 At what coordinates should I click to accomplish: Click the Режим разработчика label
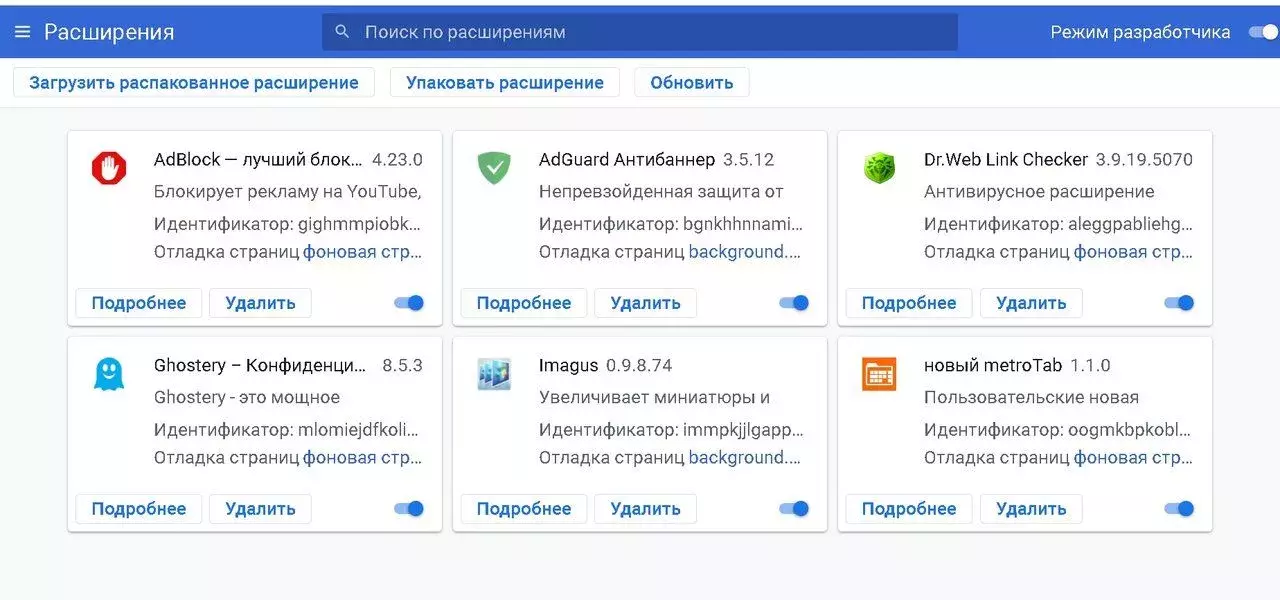point(1140,32)
